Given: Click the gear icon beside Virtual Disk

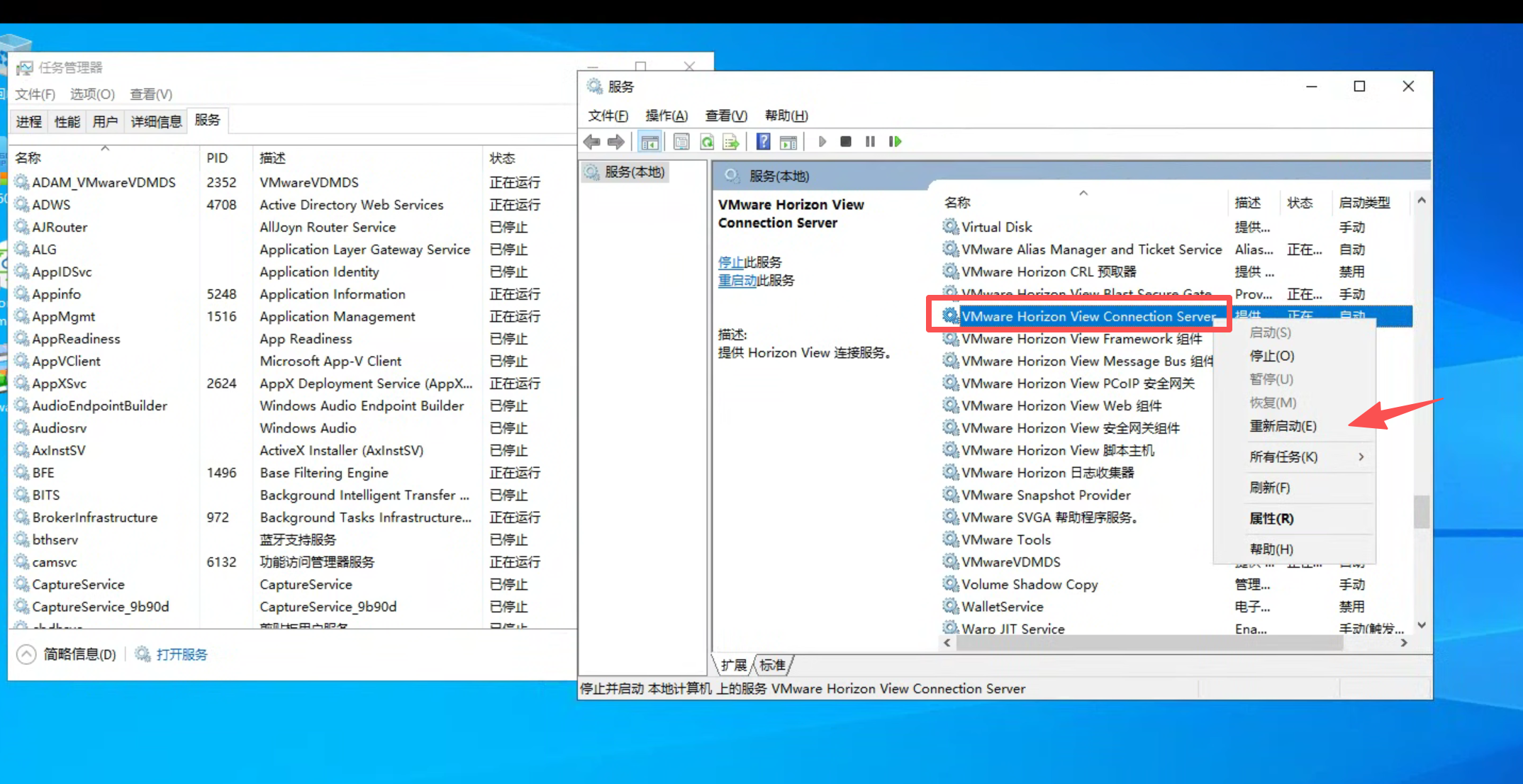Looking at the screenshot, I should pyautogui.click(x=950, y=227).
